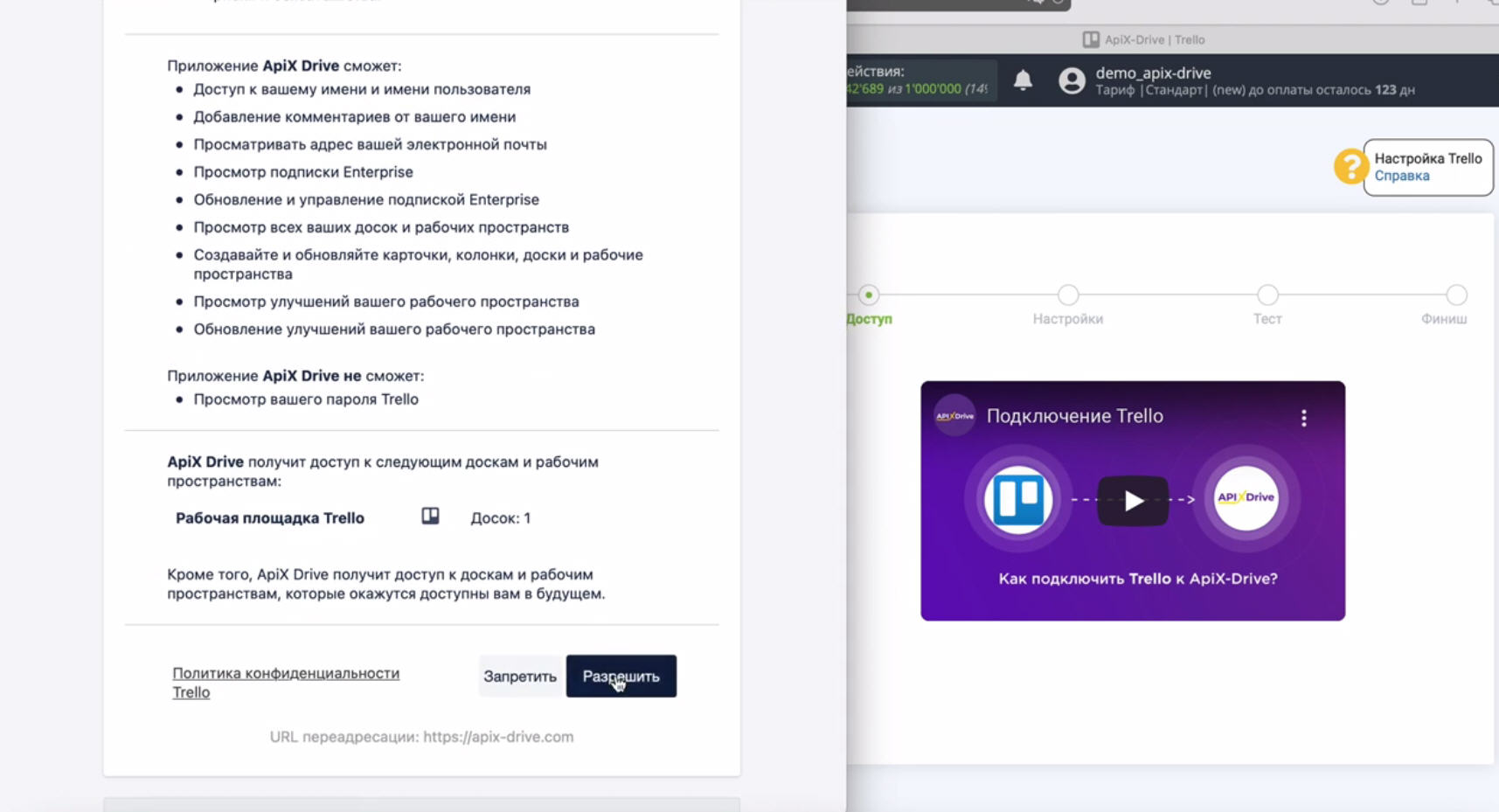The height and width of the screenshot is (812, 1499).
Task: Open the Справка link
Action: pyautogui.click(x=1402, y=176)
